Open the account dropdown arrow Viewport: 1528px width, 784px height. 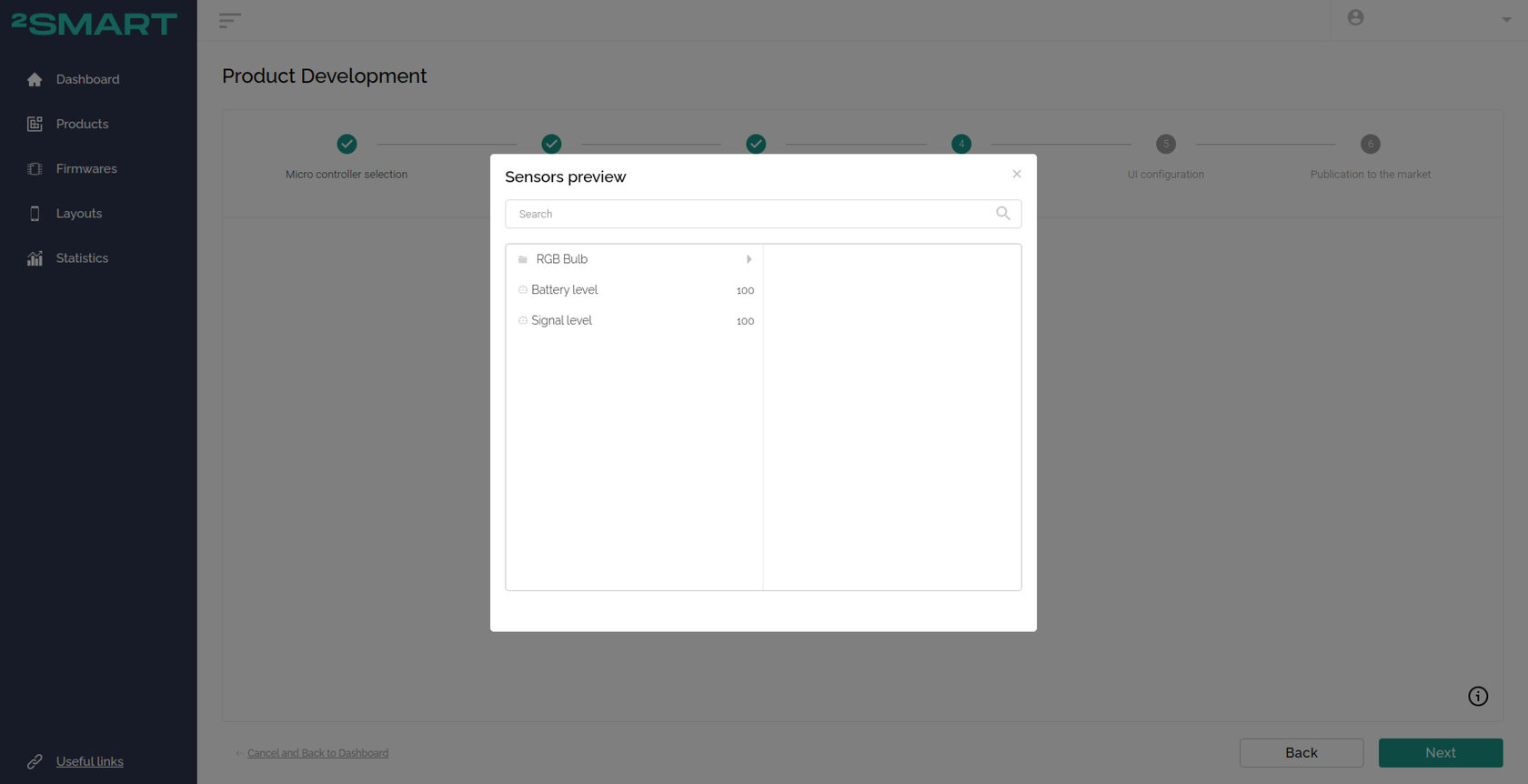click(1506, 20)
